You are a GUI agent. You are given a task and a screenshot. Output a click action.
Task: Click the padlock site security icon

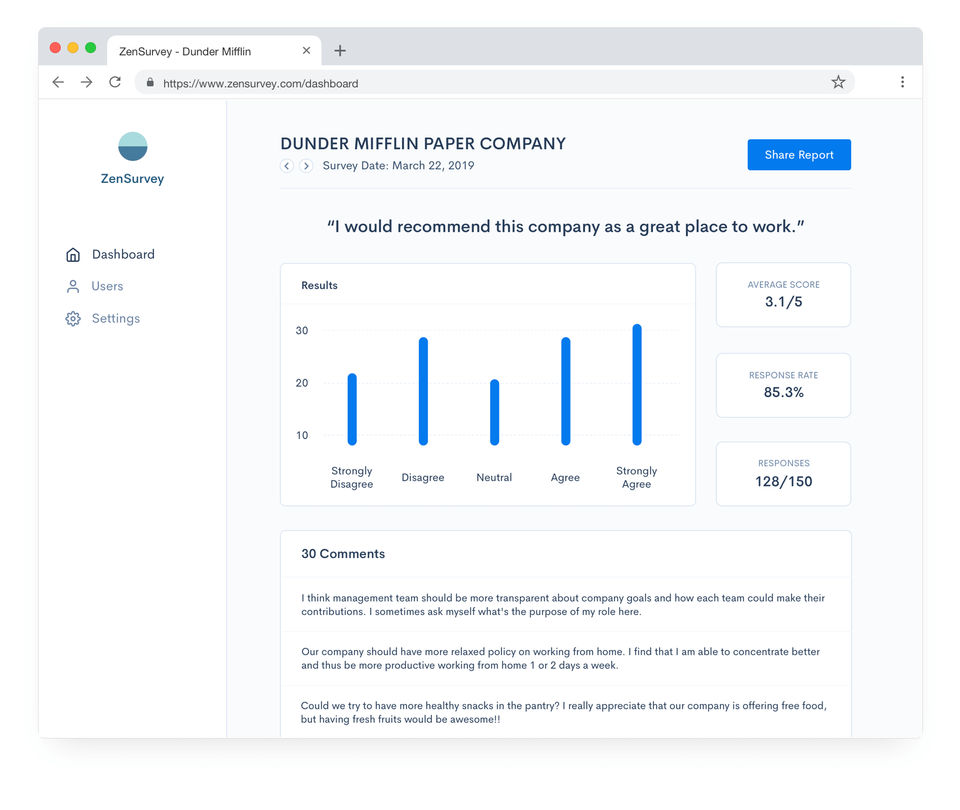150,82
